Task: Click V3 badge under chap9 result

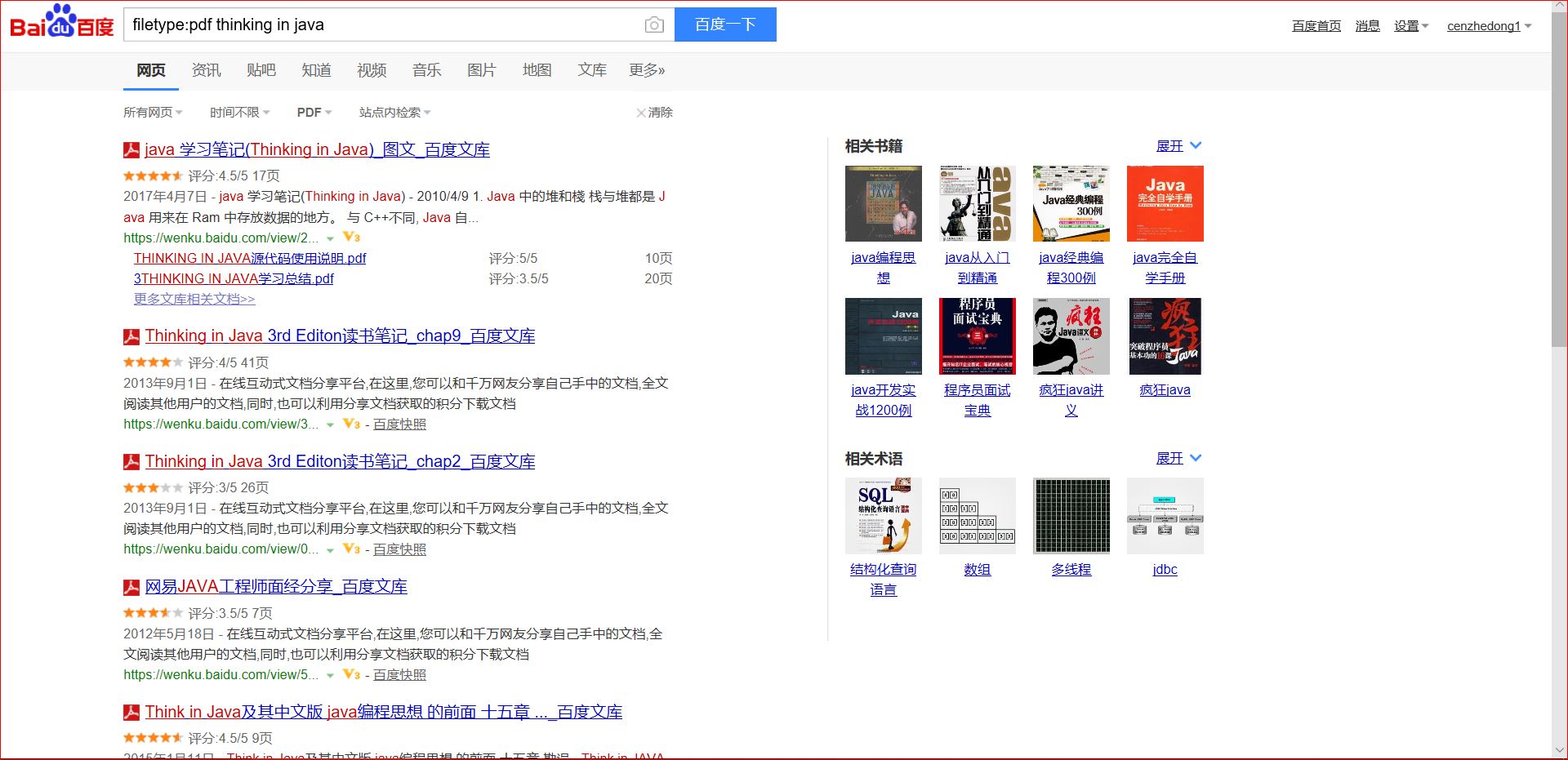Action: [352, 424]
